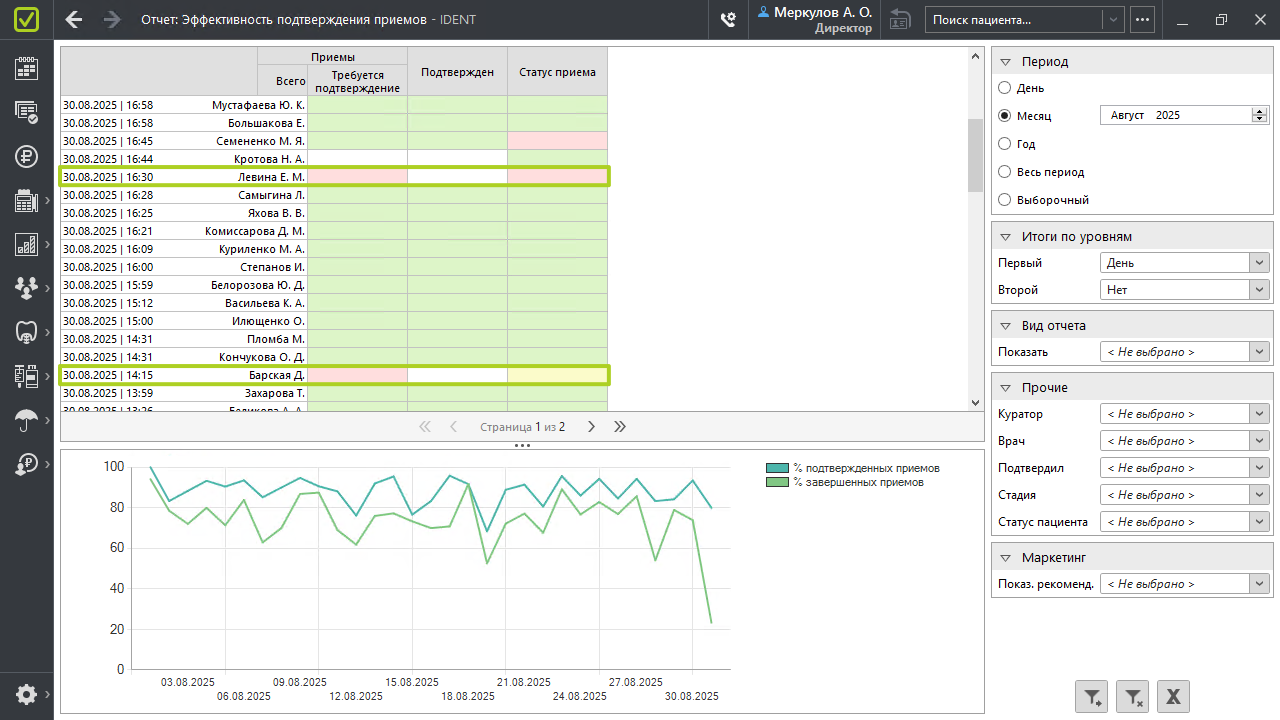This screenshot has width=1280, height=720.
Task: Open the bar chart reports sidebar icon
Action: coord(26,244)
